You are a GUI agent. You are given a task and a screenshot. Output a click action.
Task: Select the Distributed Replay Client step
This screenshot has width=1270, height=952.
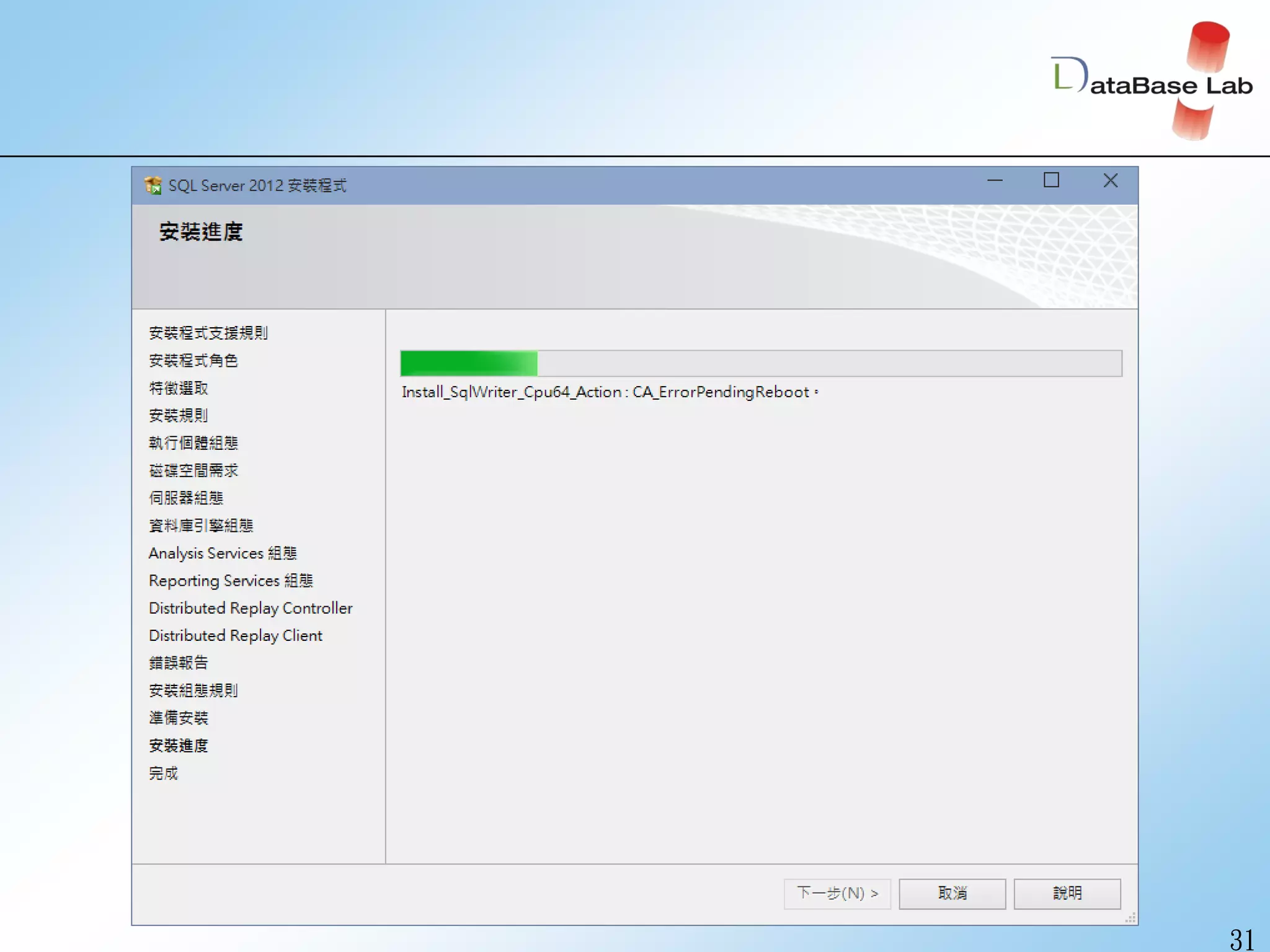click(x=236, y=635)
